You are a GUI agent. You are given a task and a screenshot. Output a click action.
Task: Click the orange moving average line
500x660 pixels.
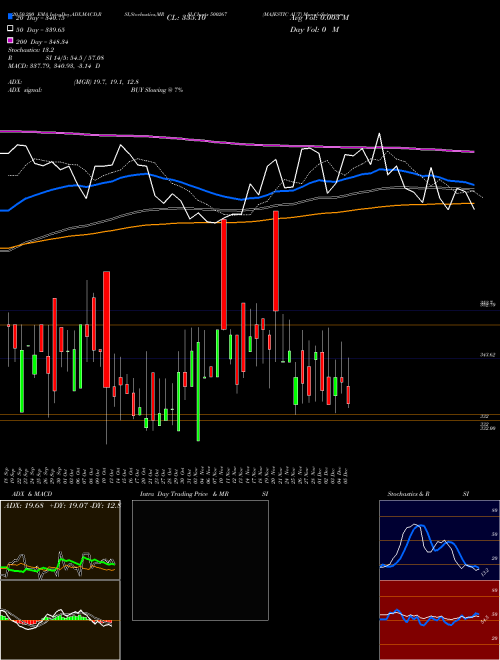coord(237,221)
